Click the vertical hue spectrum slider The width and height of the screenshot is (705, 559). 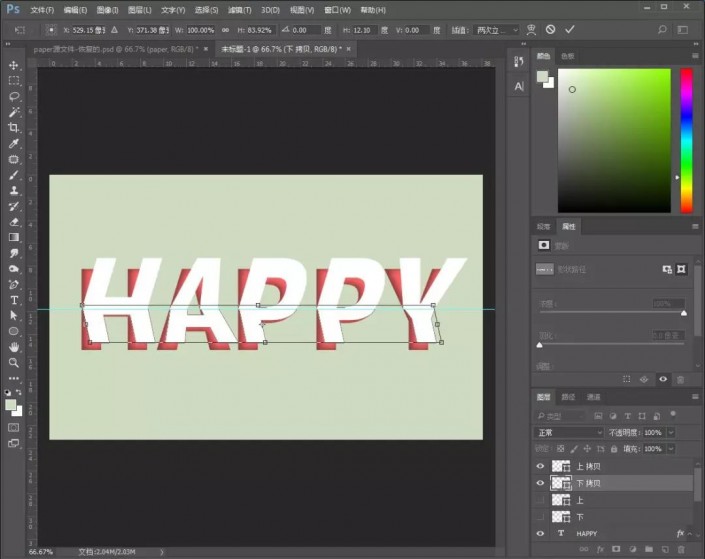point(686,141)
